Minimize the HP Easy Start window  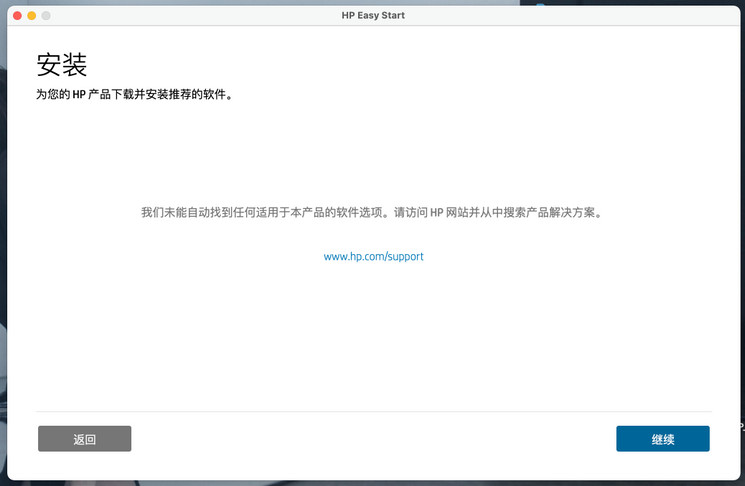tap(32, 16)
